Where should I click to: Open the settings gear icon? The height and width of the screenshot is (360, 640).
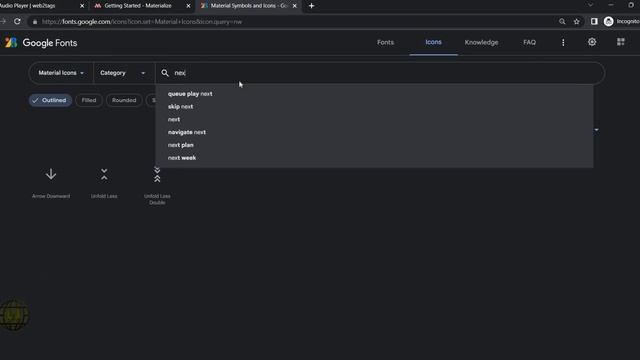click(592, 42)
